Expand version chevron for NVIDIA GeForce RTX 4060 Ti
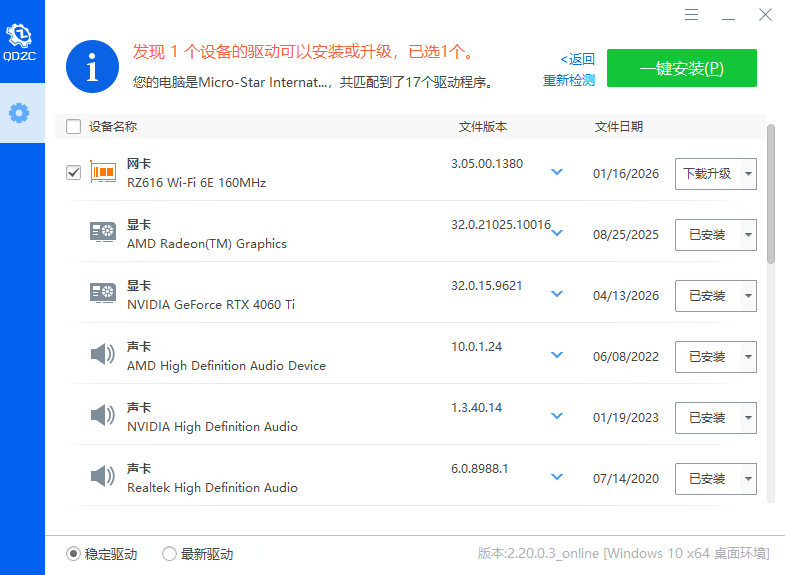Image resolution: width=785 pixels, height=575 pixels. pos(557,294)
